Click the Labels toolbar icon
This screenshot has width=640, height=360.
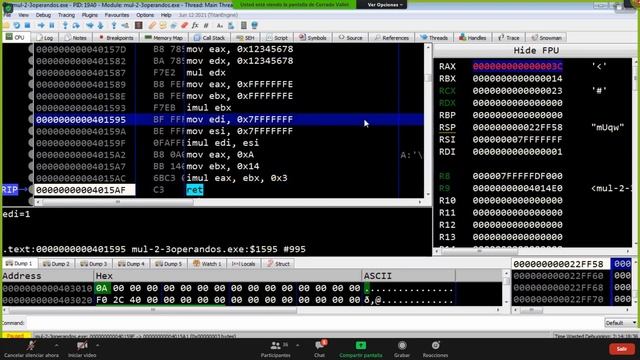173,25
